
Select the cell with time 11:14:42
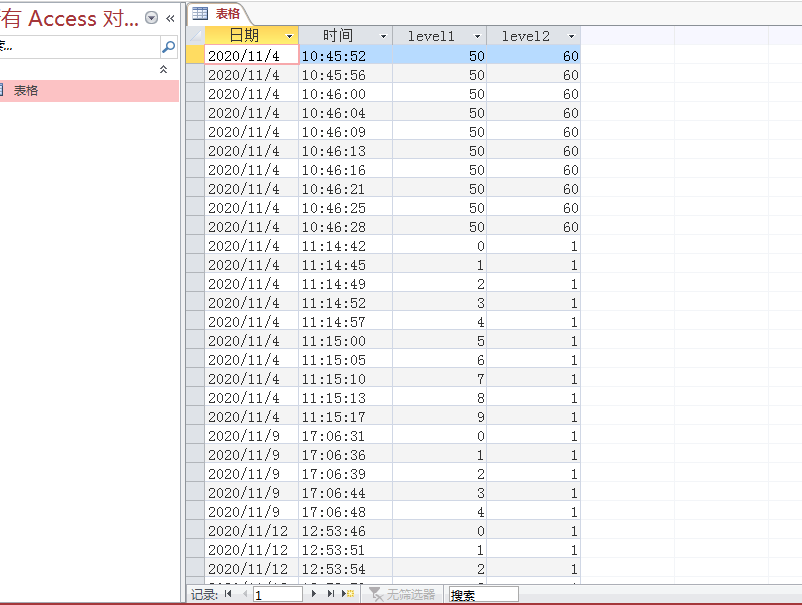(x=346, y=245)
